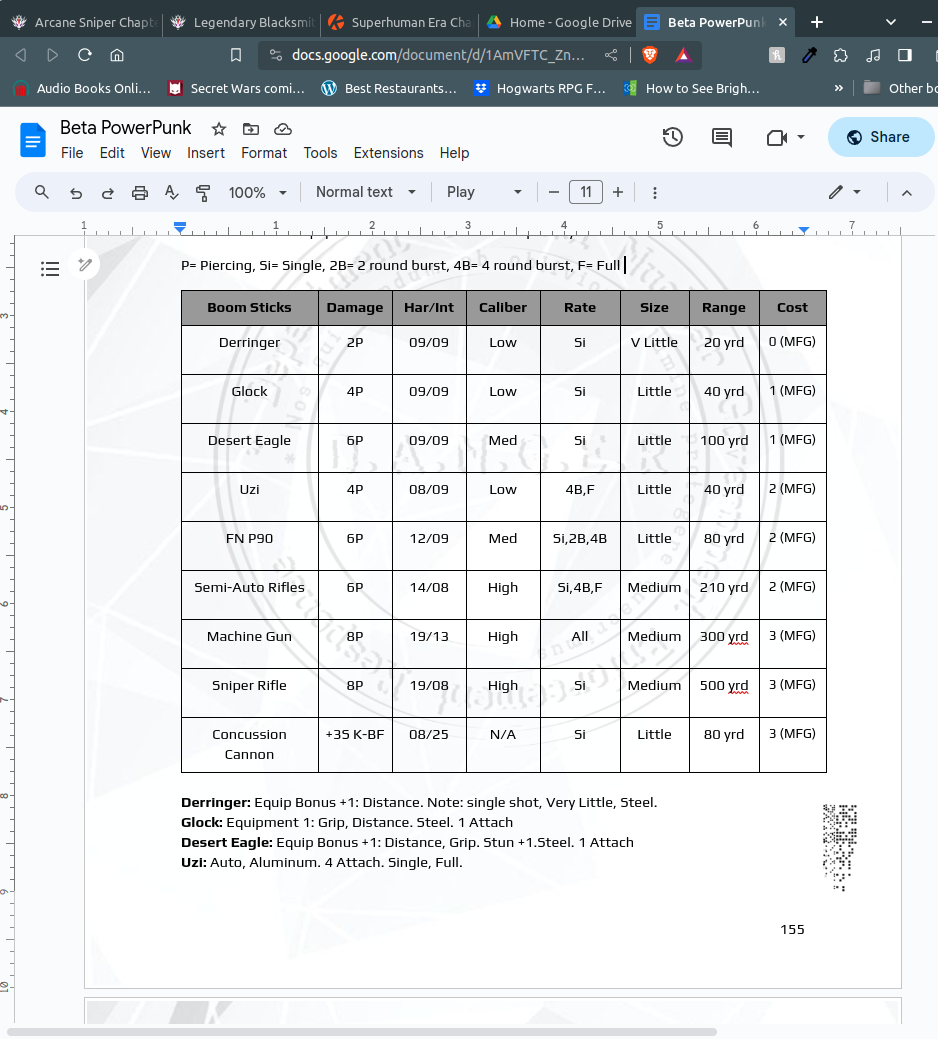Expand the video call options arrow
Image resolution: width=938 pixels, height=1039 pixels.
(x=801, y=137)
